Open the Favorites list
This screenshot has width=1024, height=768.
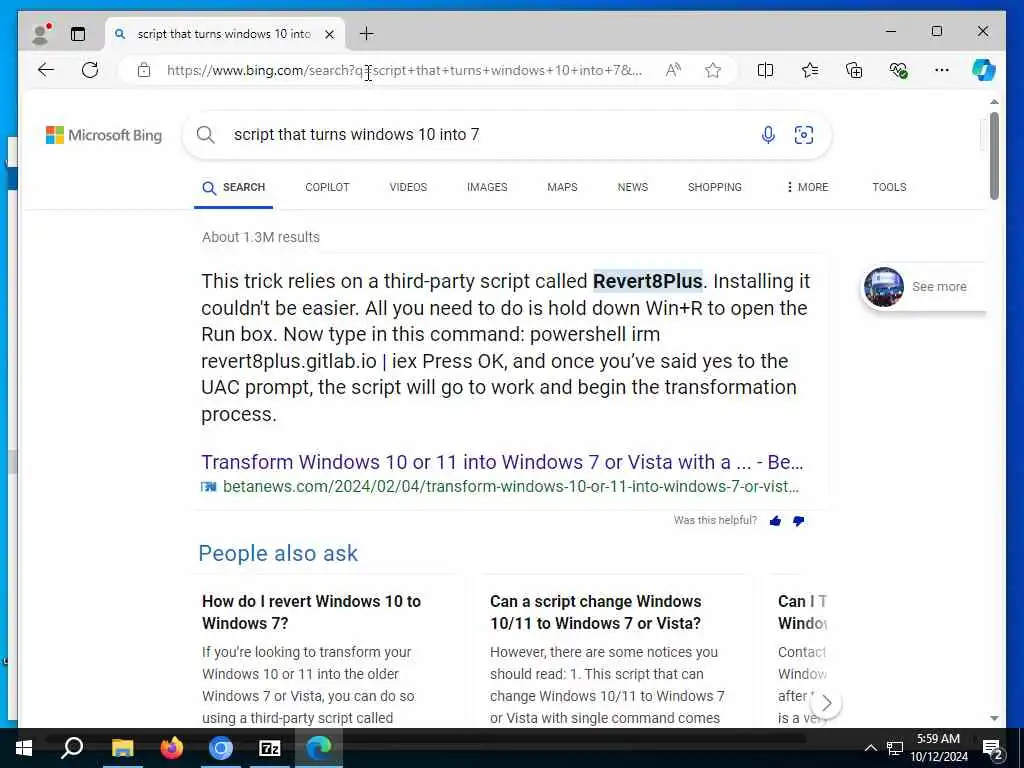coord(810,70)
